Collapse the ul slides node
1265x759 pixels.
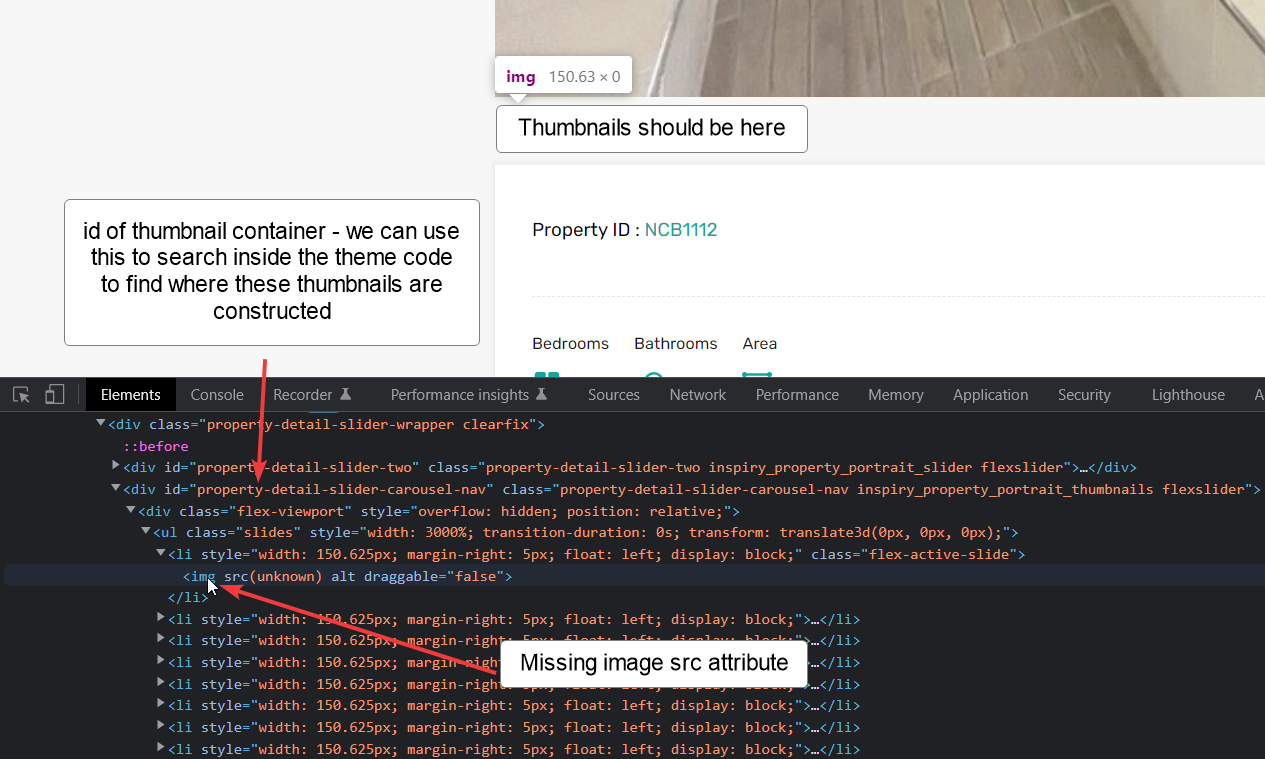click(x=146, y=532)
